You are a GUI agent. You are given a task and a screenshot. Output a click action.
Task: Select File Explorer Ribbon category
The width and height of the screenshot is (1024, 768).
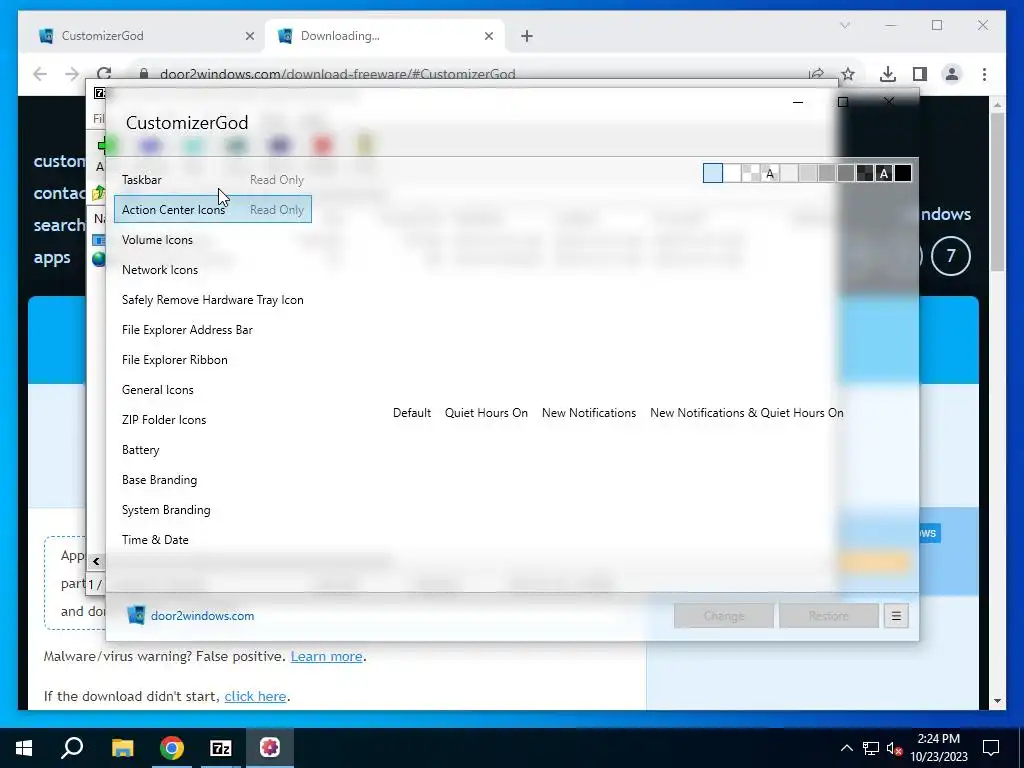[x=213, y=360]
